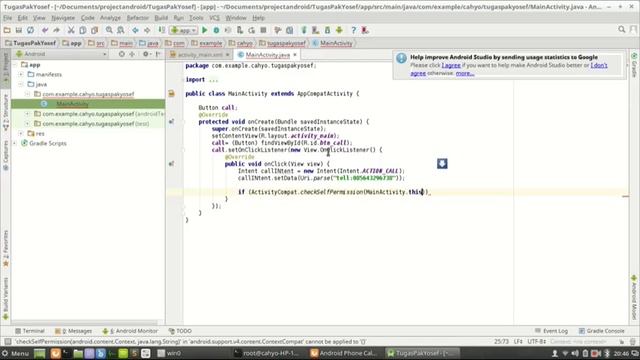Open the Edit menu
This screenshot has height=360, width=640.
[22, 18]
